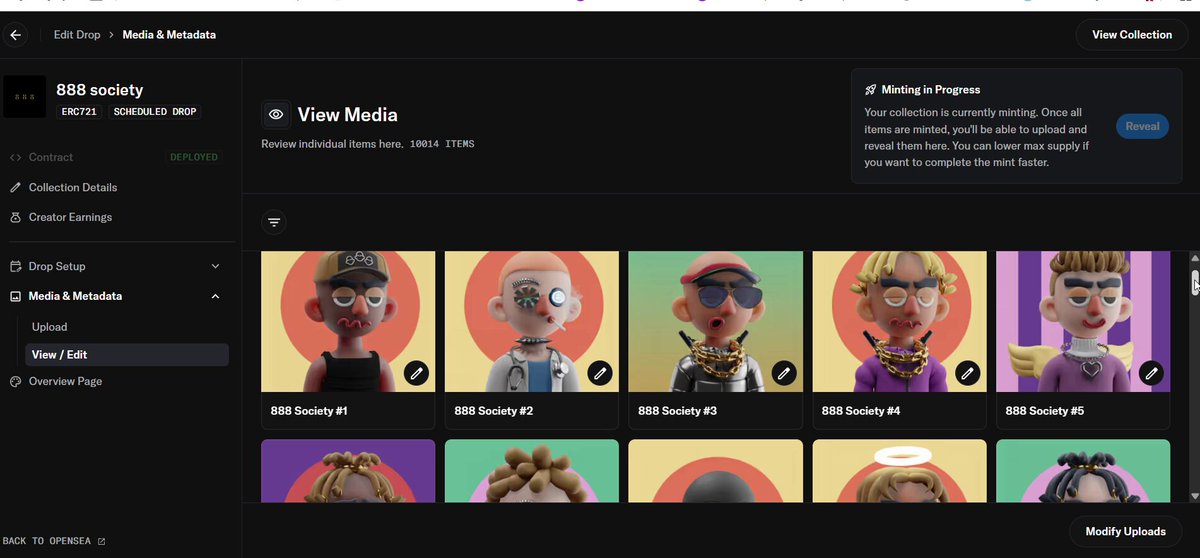Click the scrollbar down arrow

pos(1195,496)
